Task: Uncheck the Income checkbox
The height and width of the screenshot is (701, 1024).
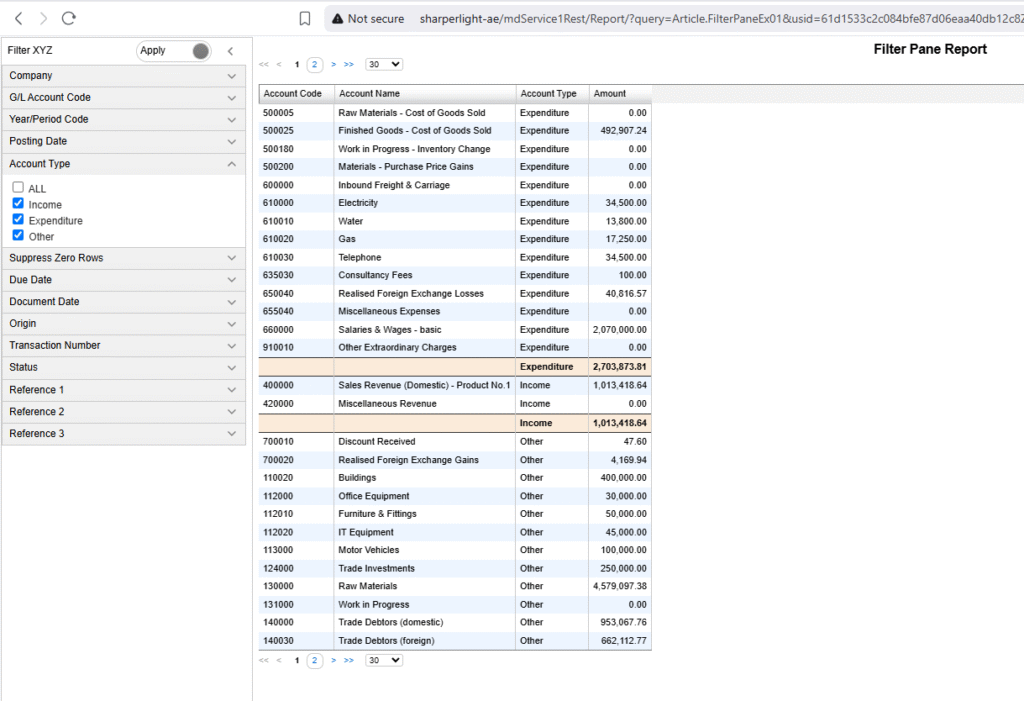Action: pos(18,203)
